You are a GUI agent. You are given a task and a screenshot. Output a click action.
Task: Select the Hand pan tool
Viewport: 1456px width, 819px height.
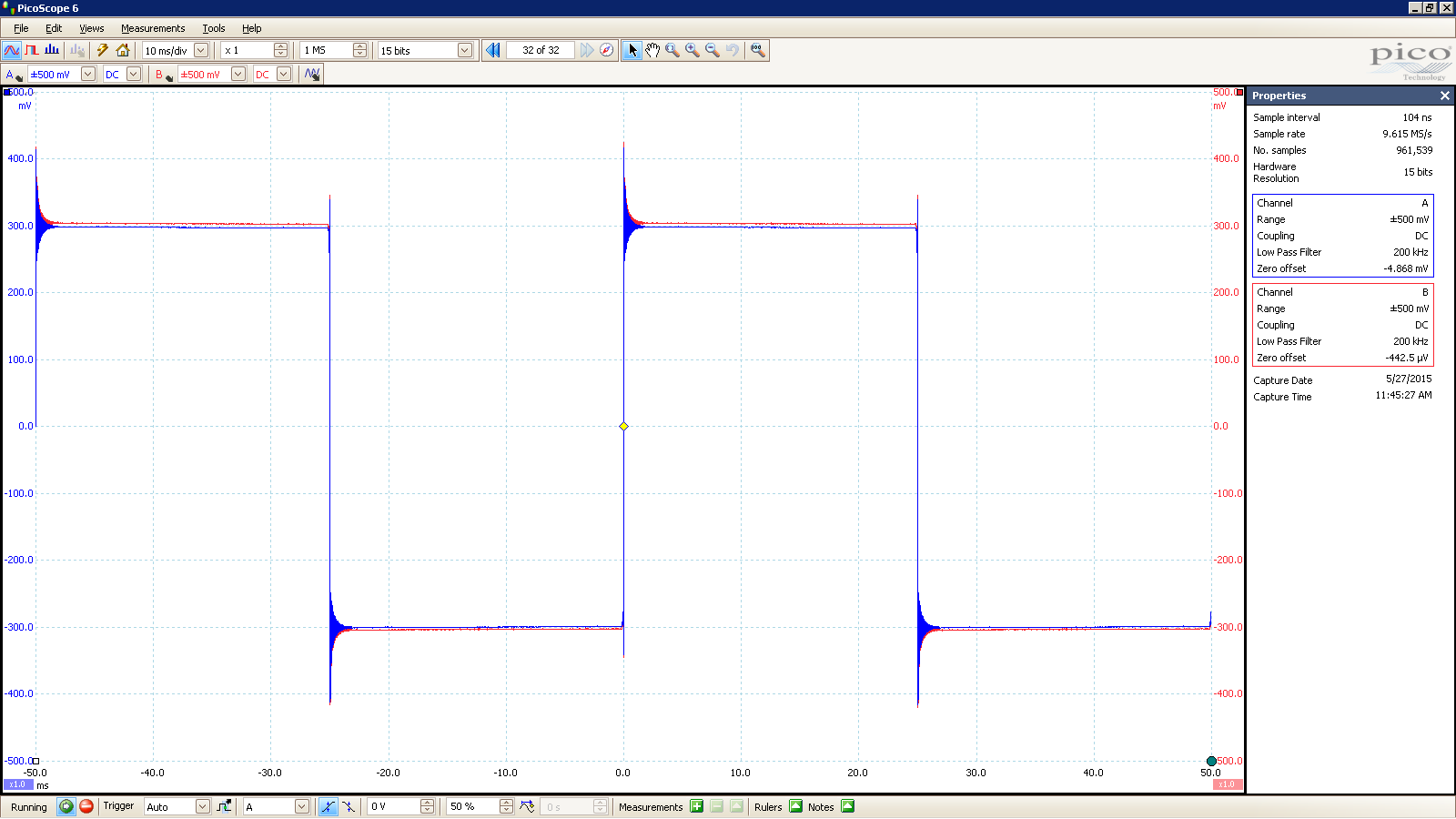click(652, 51)
